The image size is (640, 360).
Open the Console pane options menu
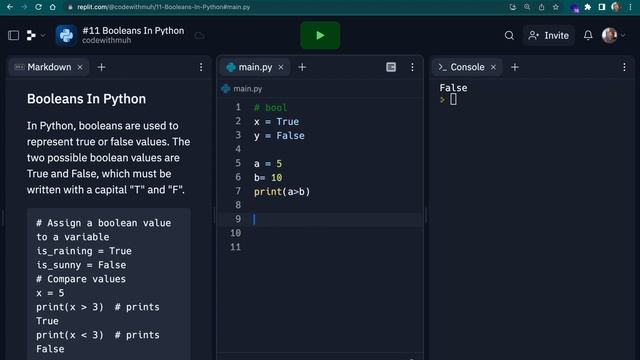(x=624, y=67)
